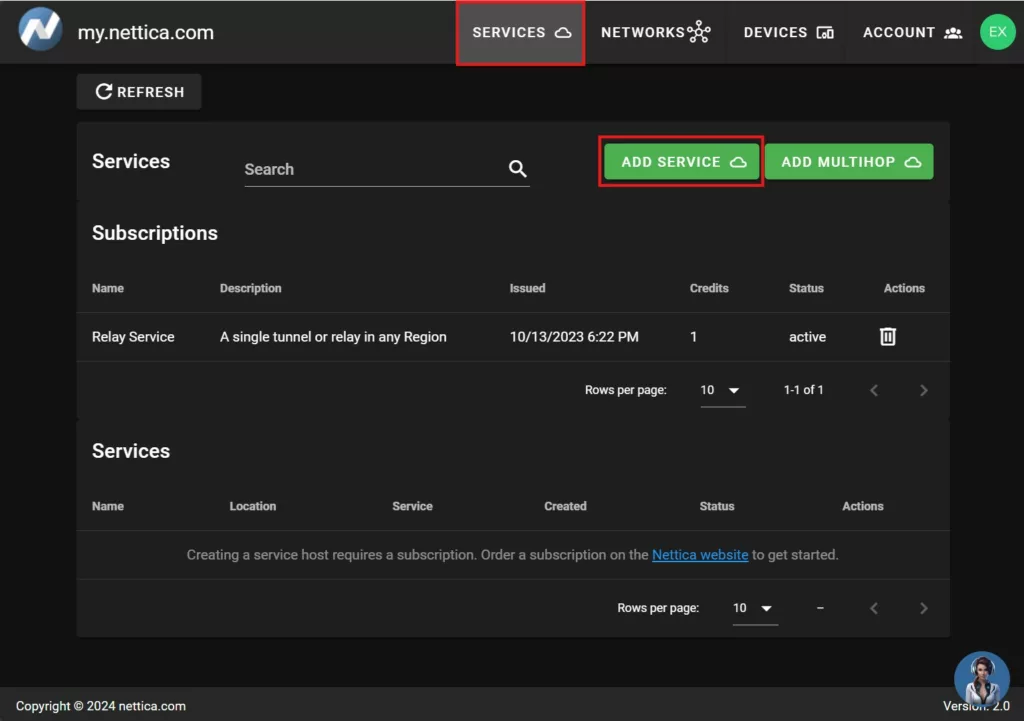The width and height of the screenshot is (1024, 721).
Task: Go to next page in Services table
Action: 923,608
